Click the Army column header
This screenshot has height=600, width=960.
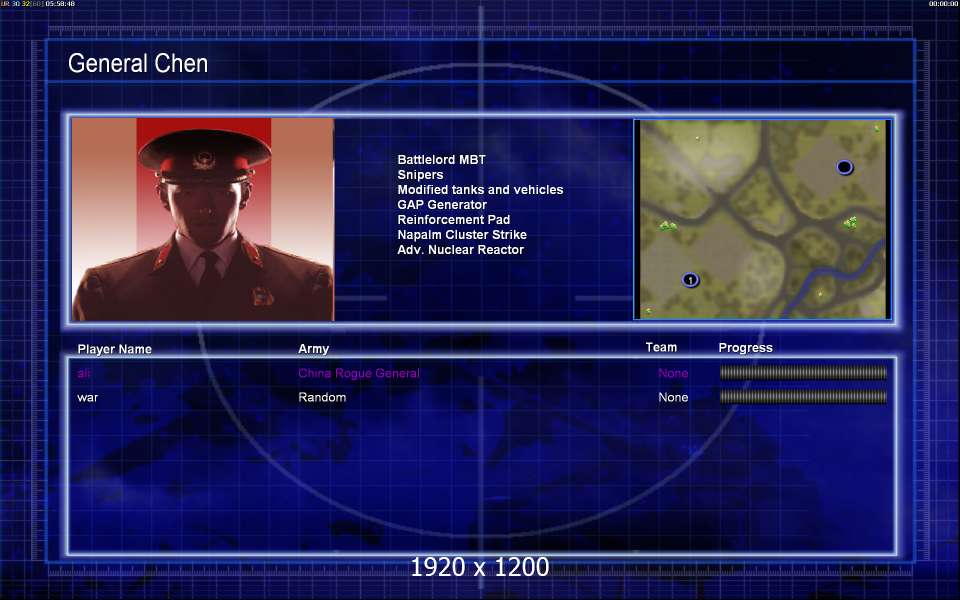pos(313,349)
